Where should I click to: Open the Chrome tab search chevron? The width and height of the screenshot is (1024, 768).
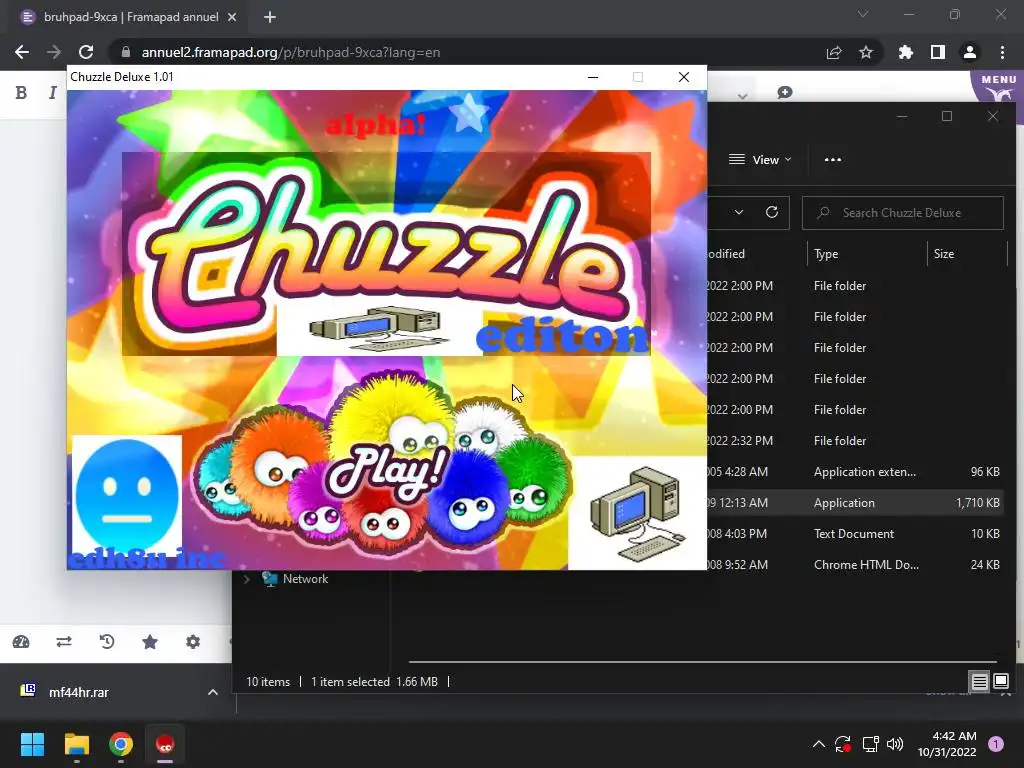coord(863,14)
